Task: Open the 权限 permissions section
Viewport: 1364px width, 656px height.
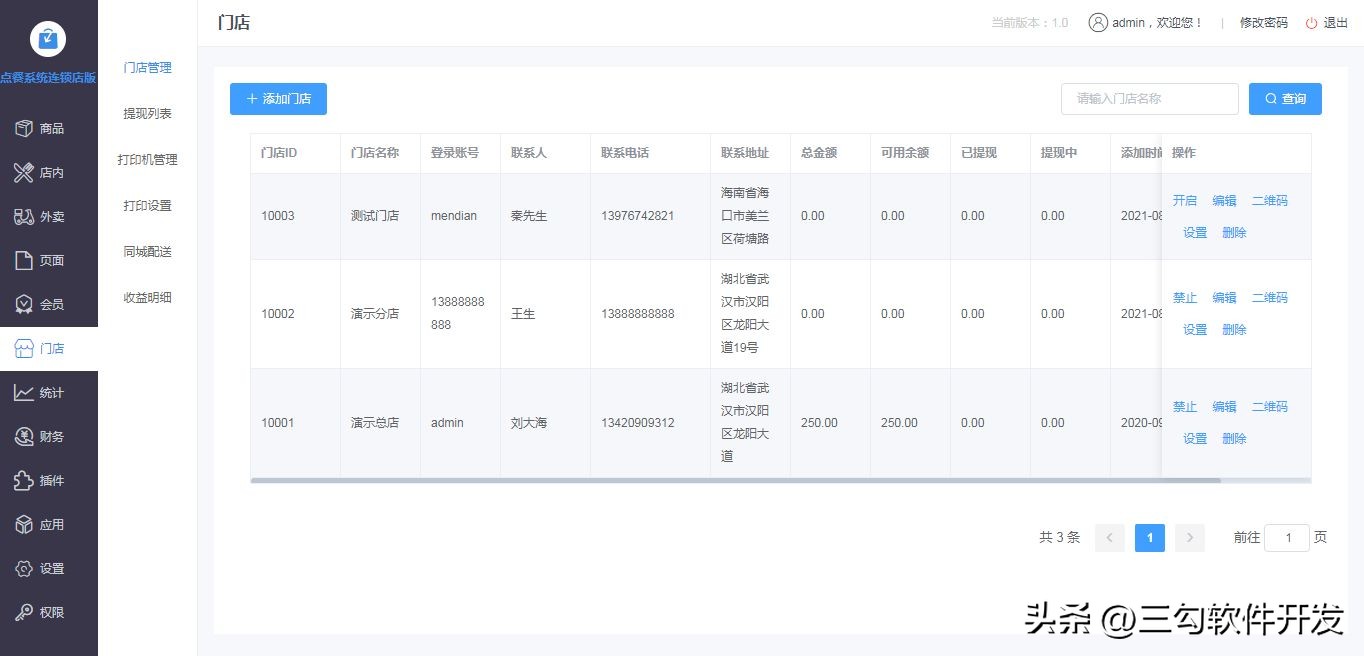Action: [49, 612]
